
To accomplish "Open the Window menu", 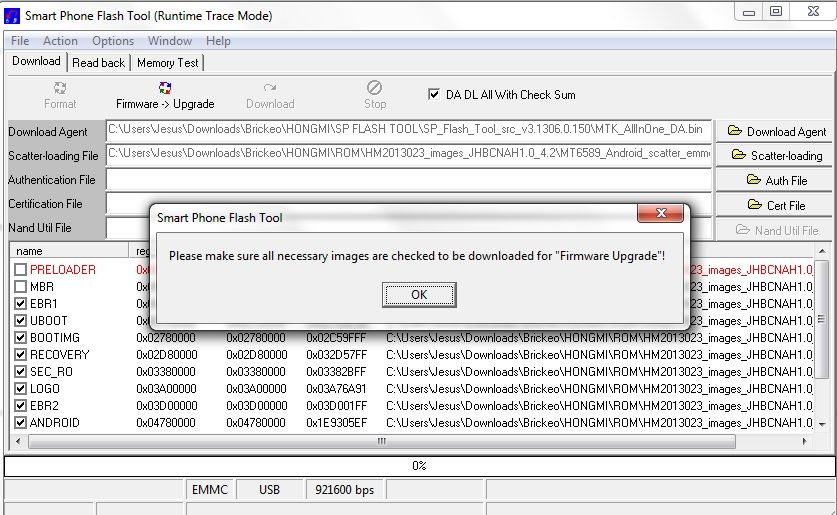I will (x=170, y=41).
